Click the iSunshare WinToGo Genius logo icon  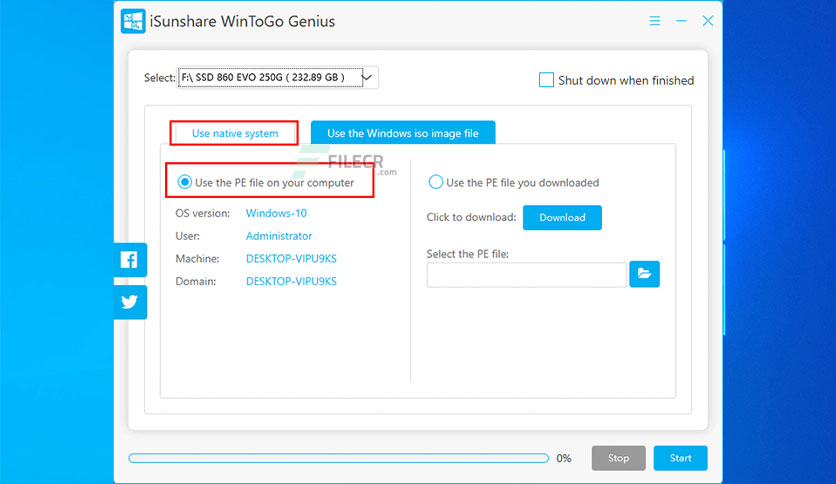[133, 21]
